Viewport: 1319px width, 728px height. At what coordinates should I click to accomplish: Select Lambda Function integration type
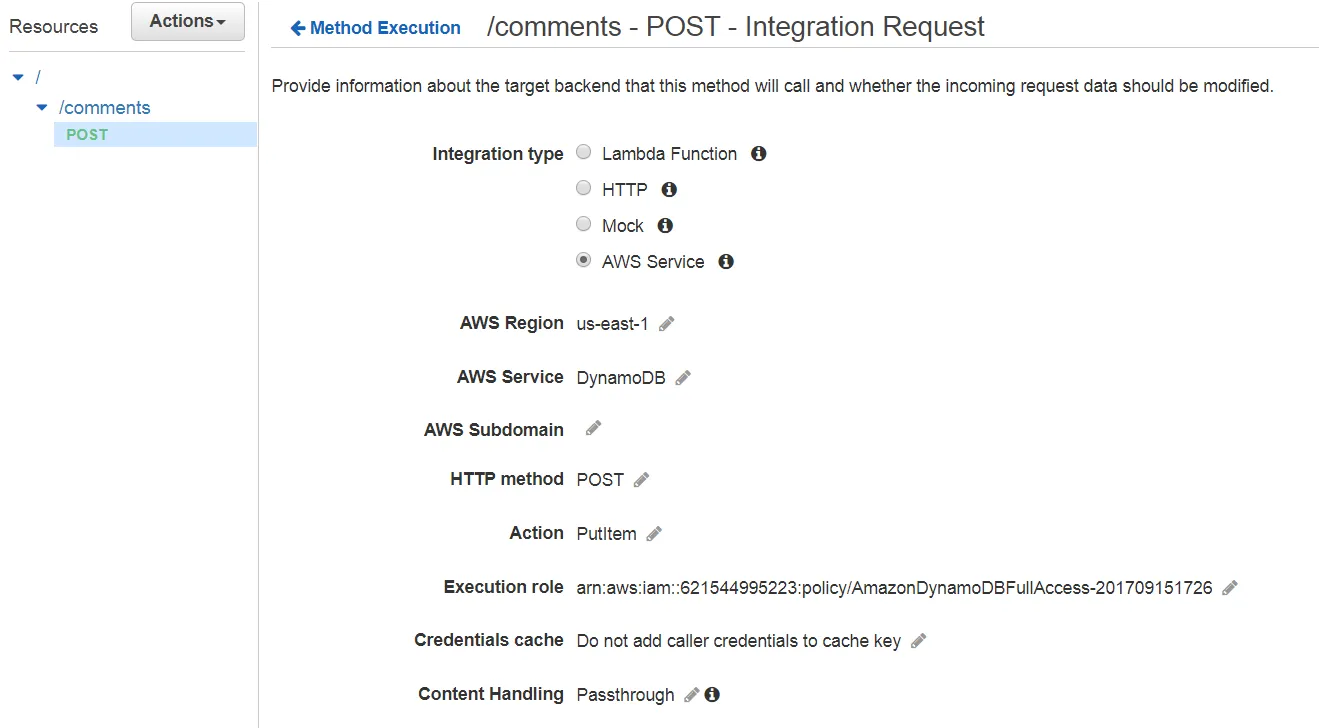[584, 153]
